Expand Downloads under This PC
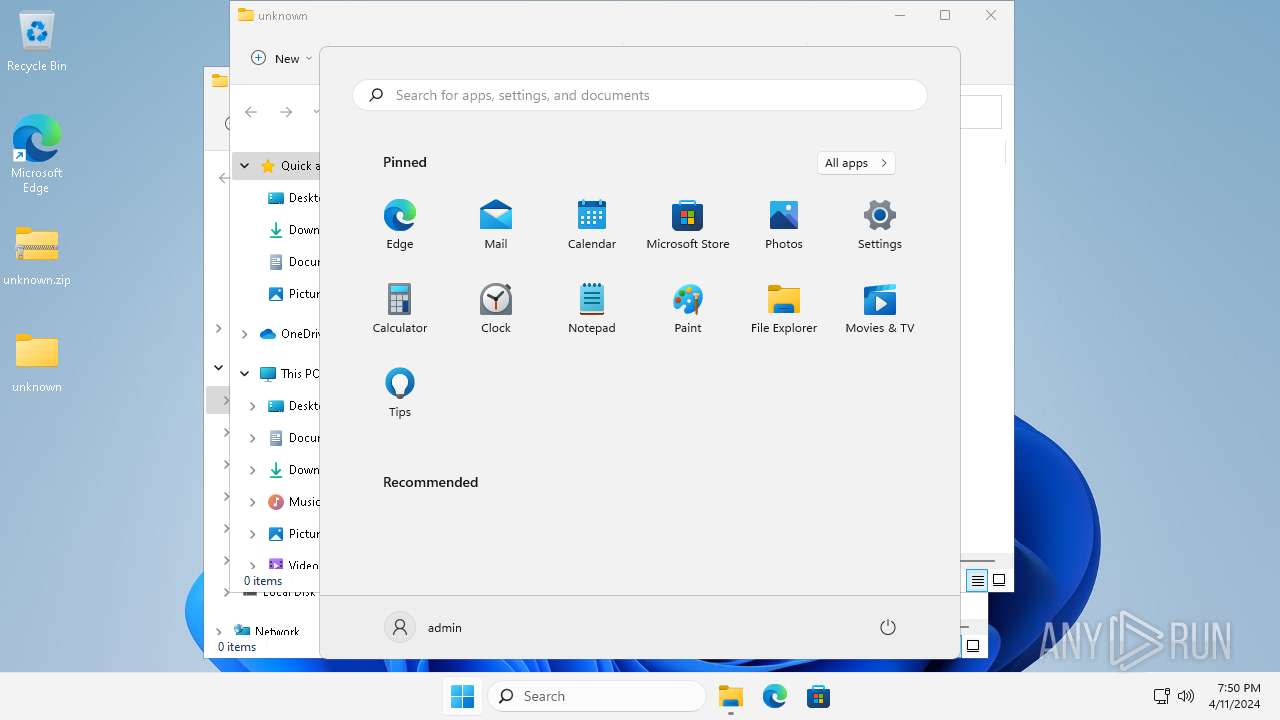 tap(252, 470)
